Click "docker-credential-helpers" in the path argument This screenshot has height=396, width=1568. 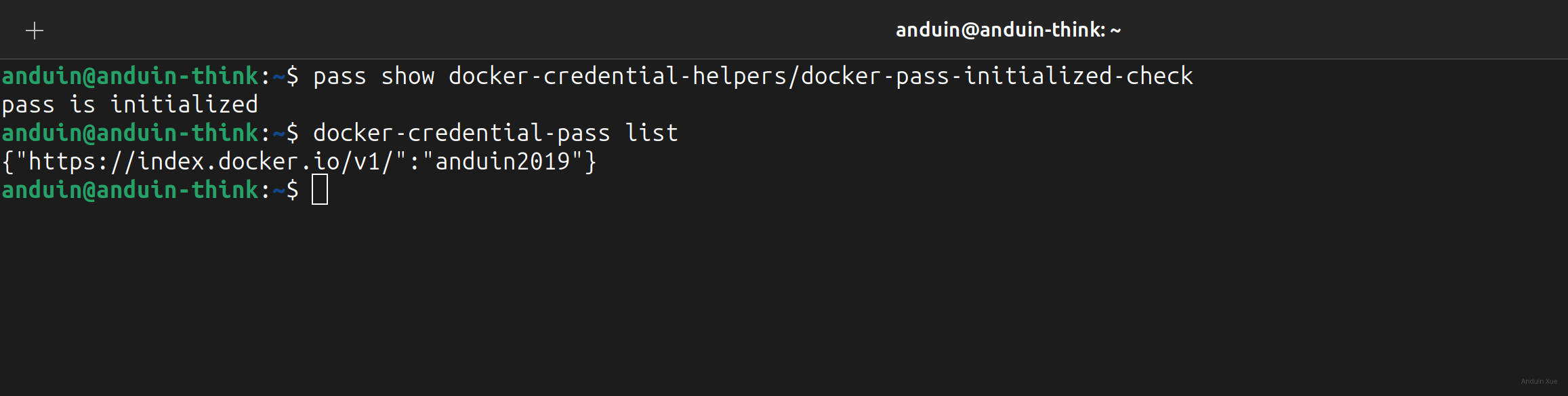[617, 76]
